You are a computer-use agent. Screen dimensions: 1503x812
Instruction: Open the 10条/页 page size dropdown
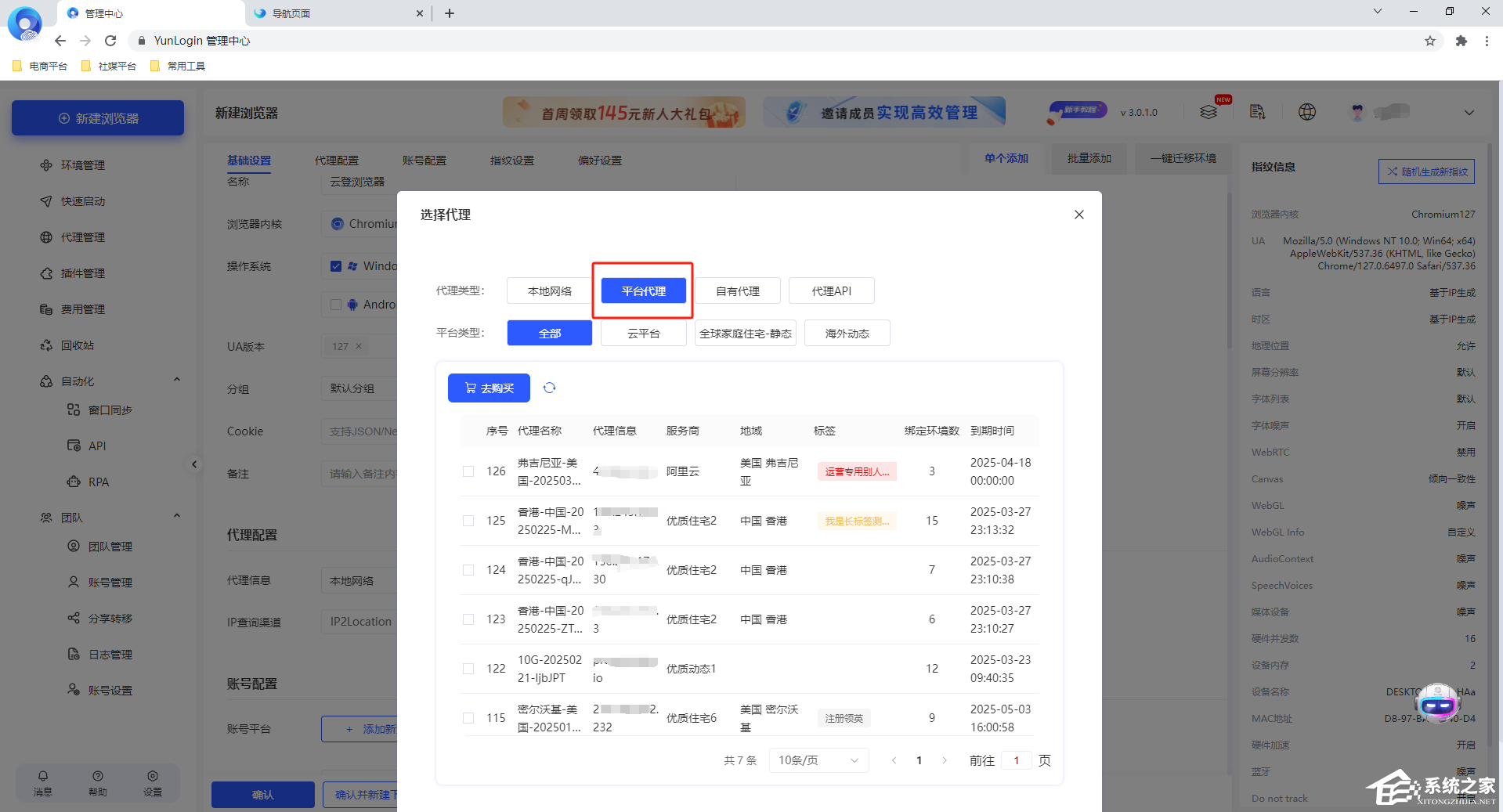click(818, 760)
